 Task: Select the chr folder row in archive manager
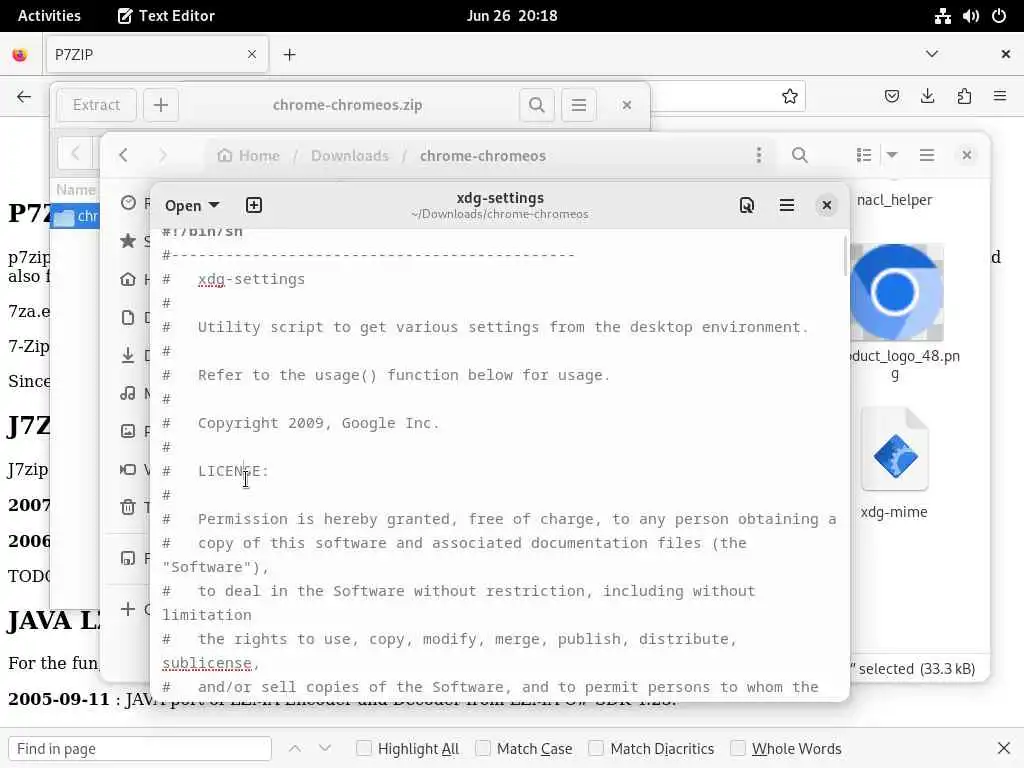[x=75, y=216]
